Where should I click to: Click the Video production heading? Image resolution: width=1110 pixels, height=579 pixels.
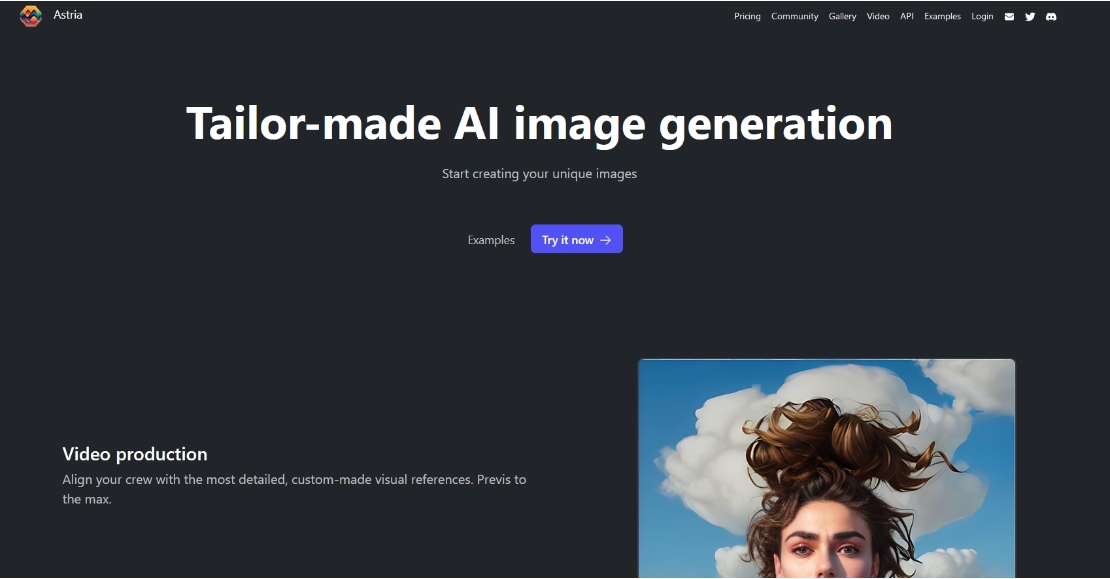pyautogui.click(x=135, y=454)
